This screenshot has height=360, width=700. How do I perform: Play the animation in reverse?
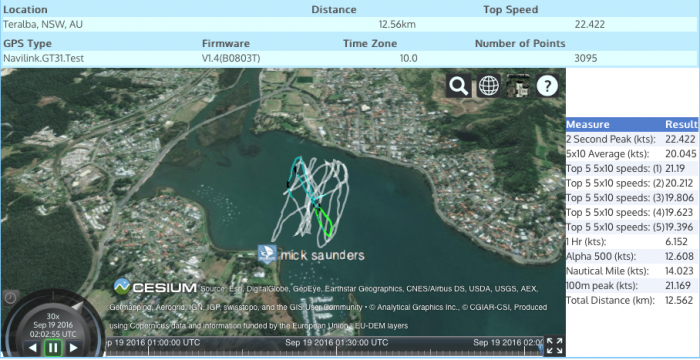pos(33,347)
